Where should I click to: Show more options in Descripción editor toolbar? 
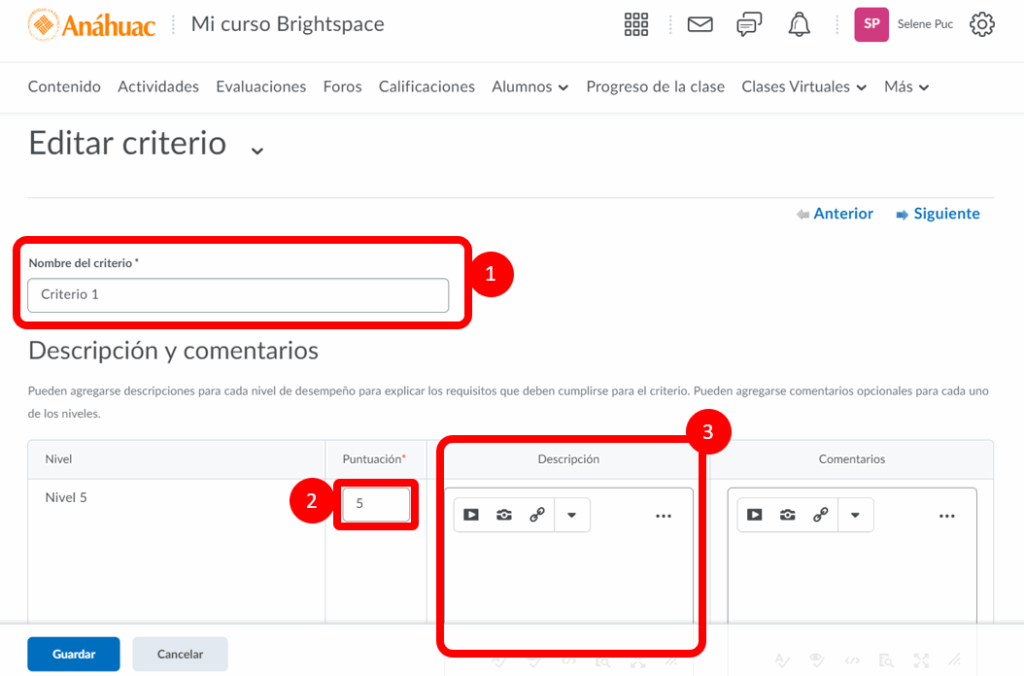coord(663,516)
